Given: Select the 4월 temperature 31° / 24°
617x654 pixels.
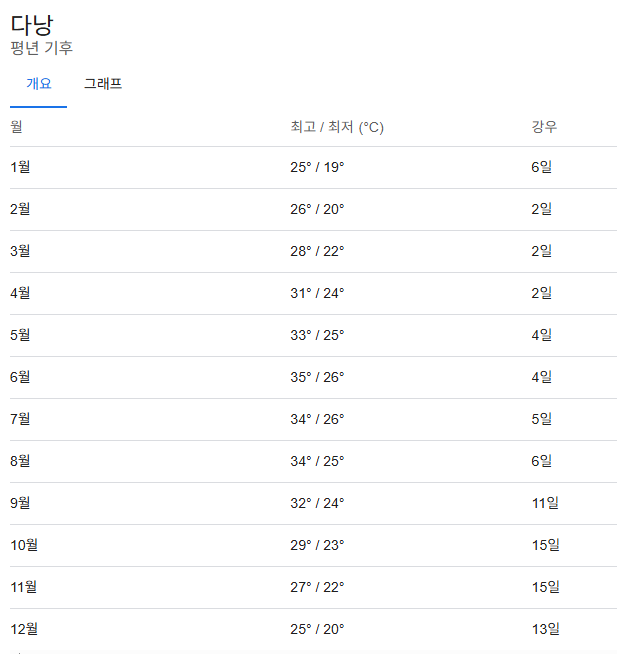Looking at the screenshot, I should tap(317, 293).
